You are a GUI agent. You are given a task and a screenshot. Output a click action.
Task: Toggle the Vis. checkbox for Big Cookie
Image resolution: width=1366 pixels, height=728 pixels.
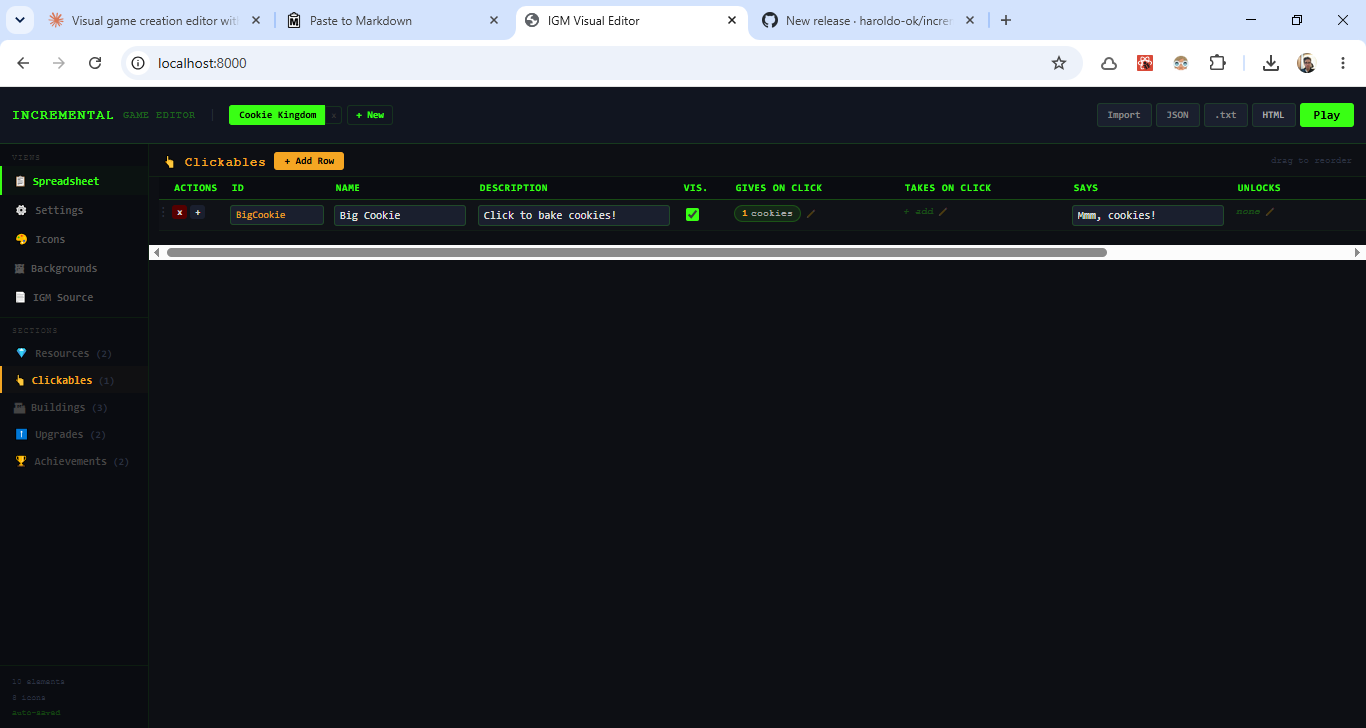click(x=692, y=215)
